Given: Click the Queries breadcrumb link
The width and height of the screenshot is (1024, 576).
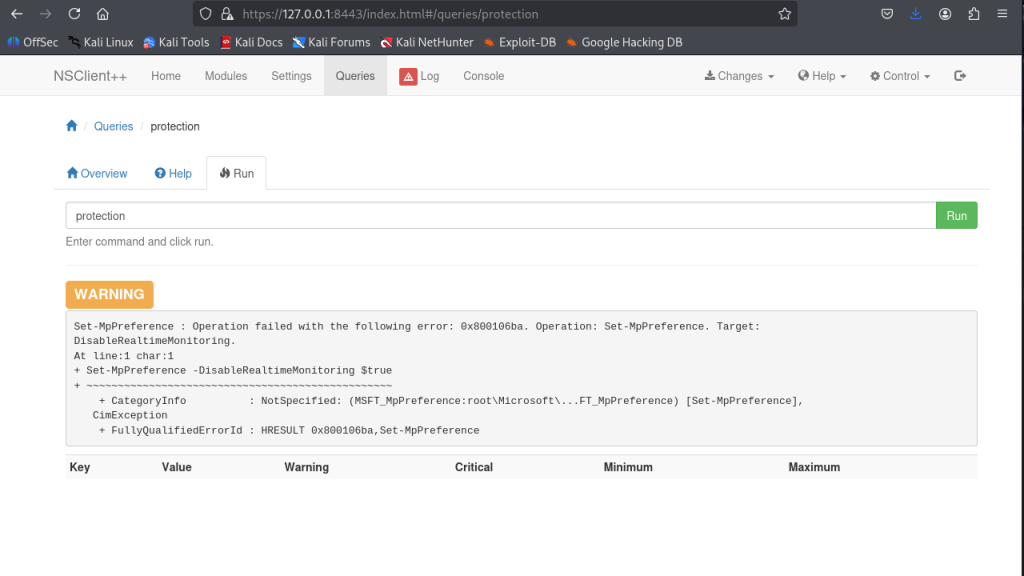Looking at the screenshot, I should [x=113, y=126].
